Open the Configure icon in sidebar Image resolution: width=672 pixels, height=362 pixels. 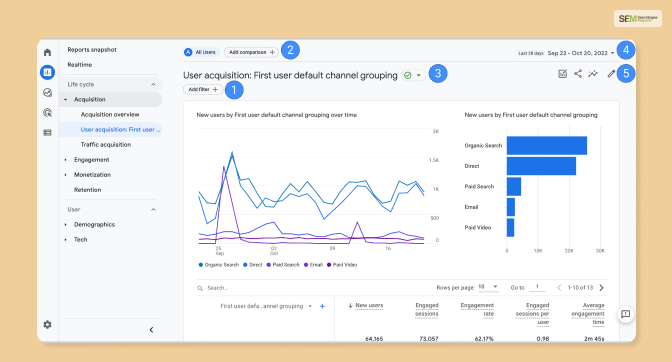coord(47,132)
